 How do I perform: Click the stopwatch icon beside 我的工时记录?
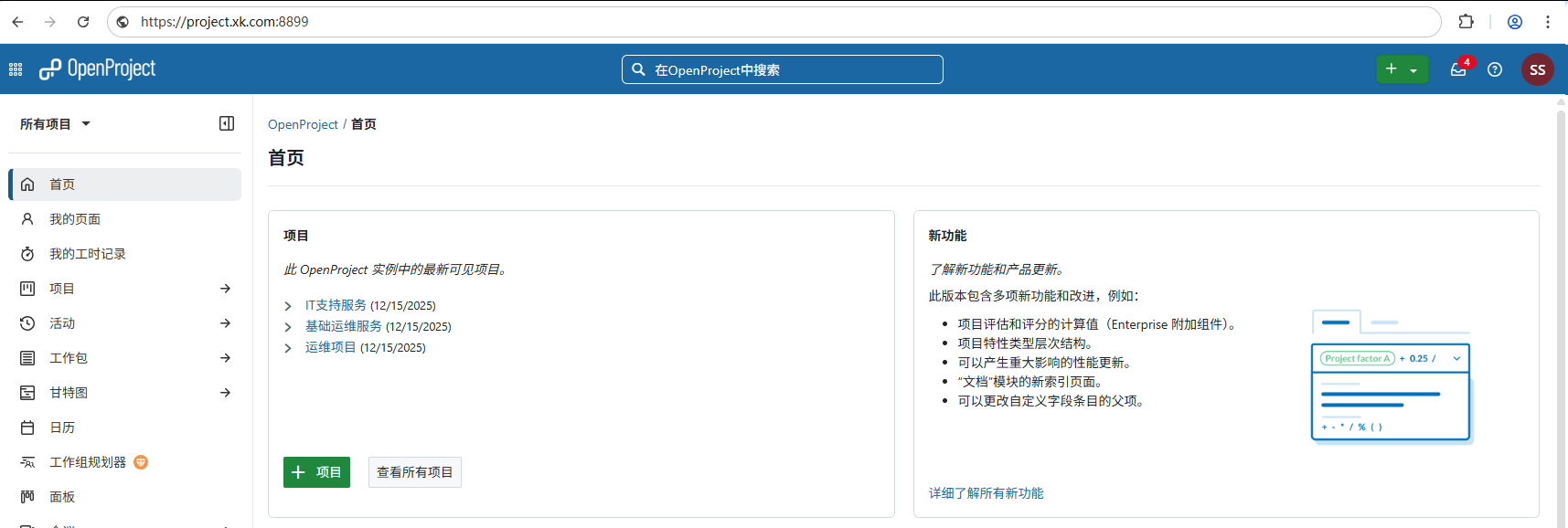[27, 254]
